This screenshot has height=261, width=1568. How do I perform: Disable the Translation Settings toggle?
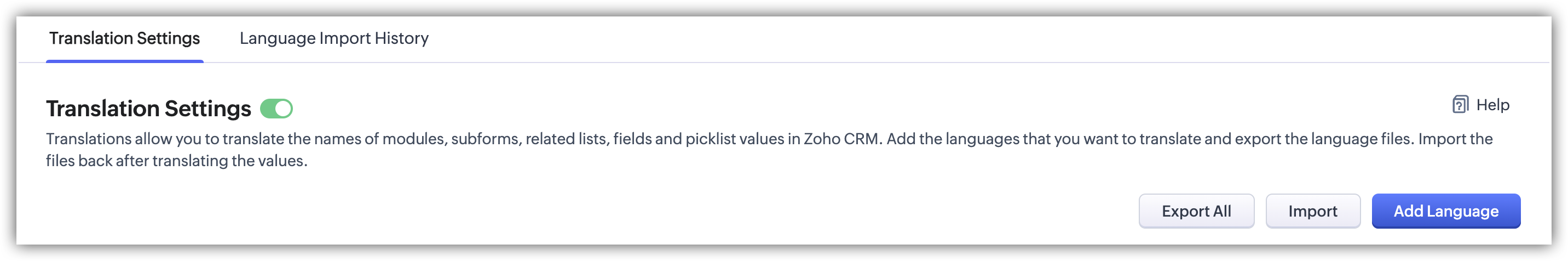pyautogui.click(x=276, y=109)
